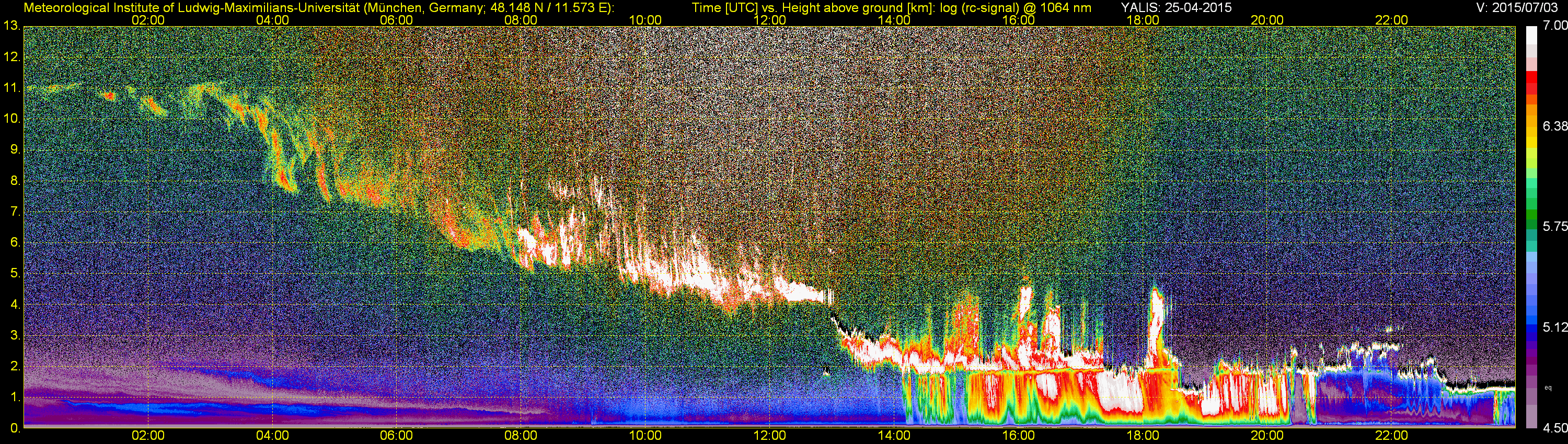The width and height of the screenshot is (1568, 444).
Task: Click the 18:00 label on top axis
Action: pos(1143,20)
